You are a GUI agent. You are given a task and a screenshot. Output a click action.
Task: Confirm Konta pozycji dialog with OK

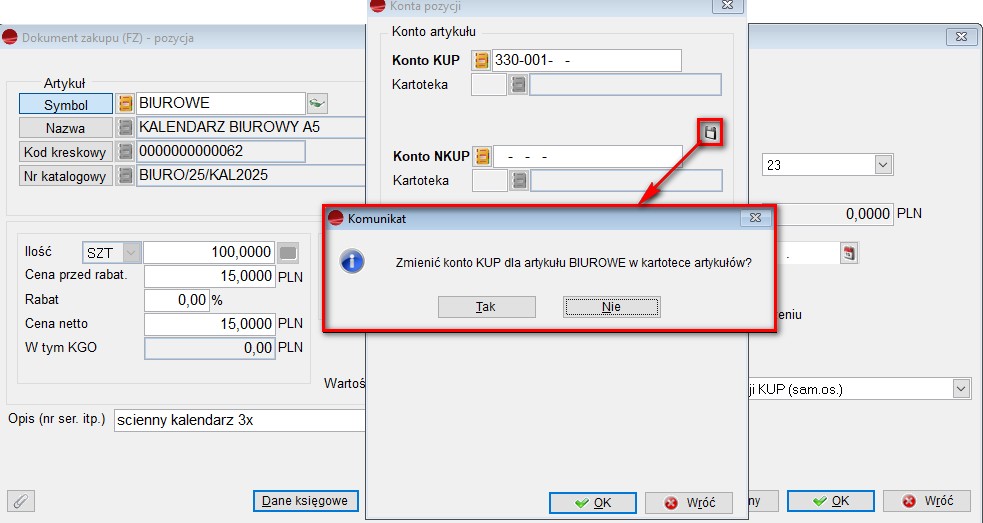(593, 502)
